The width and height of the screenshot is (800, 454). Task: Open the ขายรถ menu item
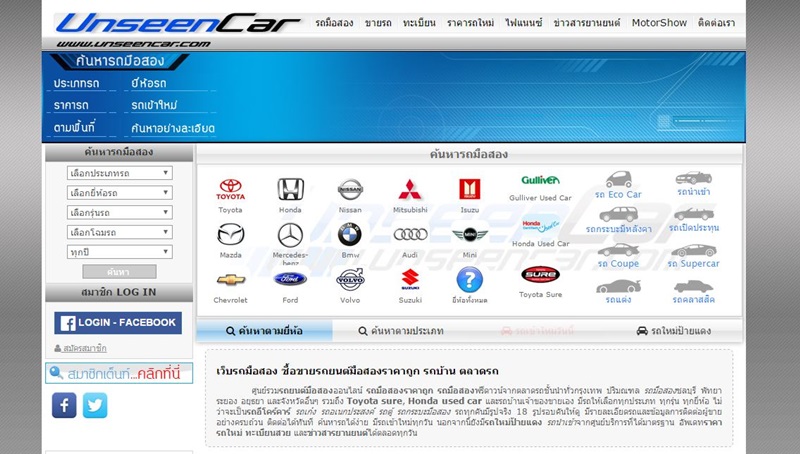[378, 23]
